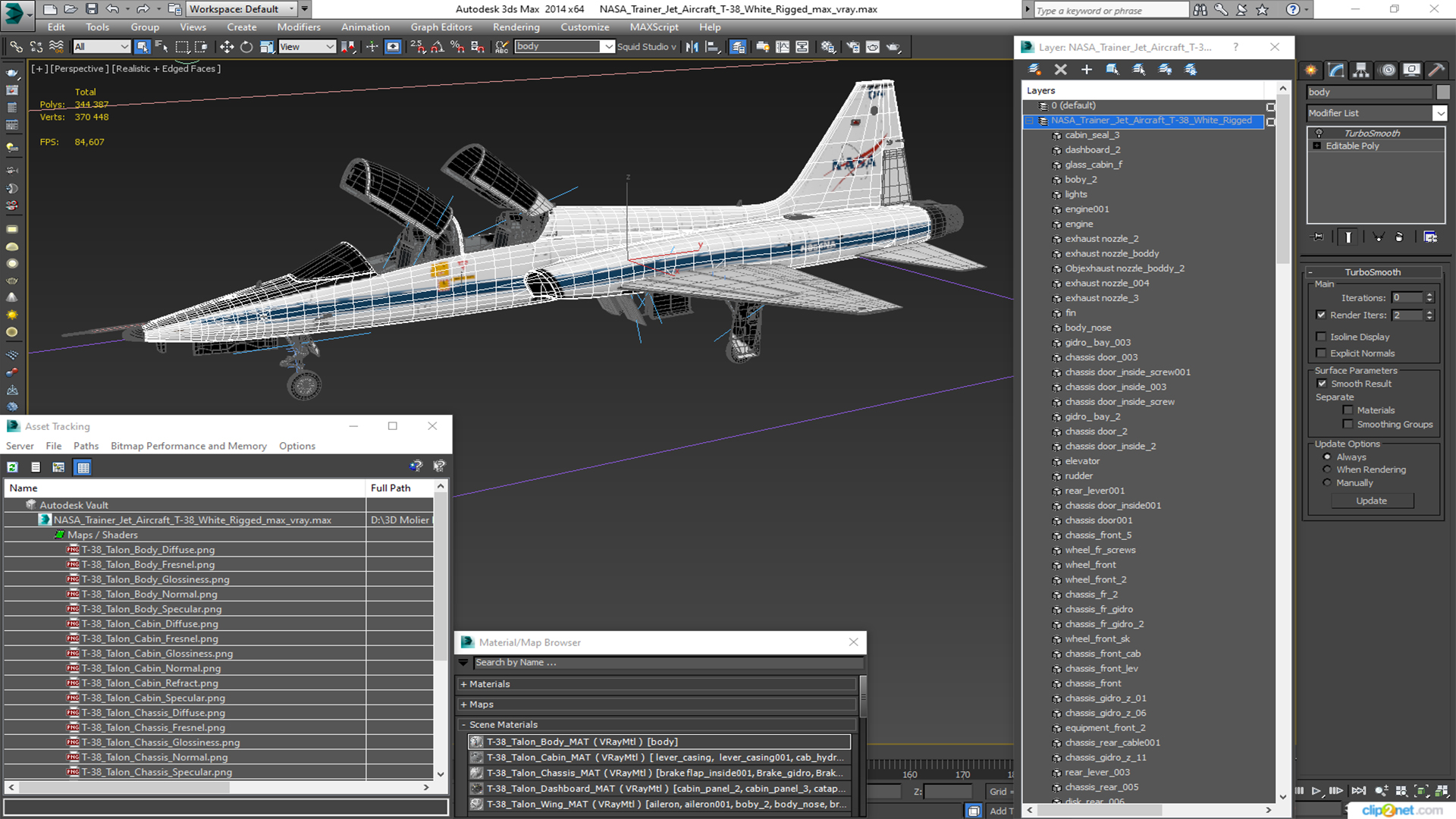Open the reference coordinate View dropdown
The width and height of the screenshot is (1456, 819).
pyautogui.click(x=306, y=47)
